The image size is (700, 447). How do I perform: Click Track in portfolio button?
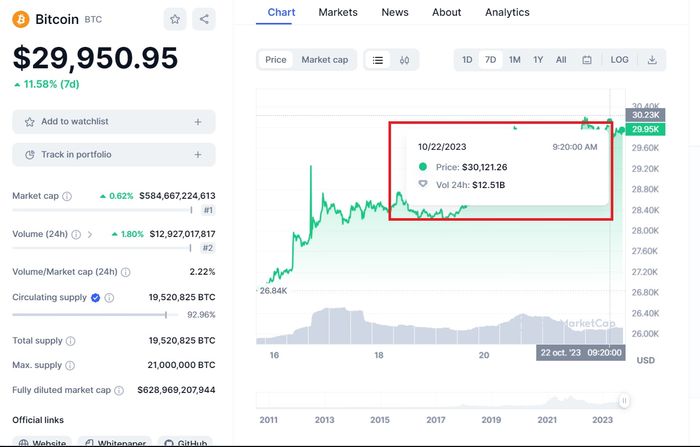pos(113,155)
